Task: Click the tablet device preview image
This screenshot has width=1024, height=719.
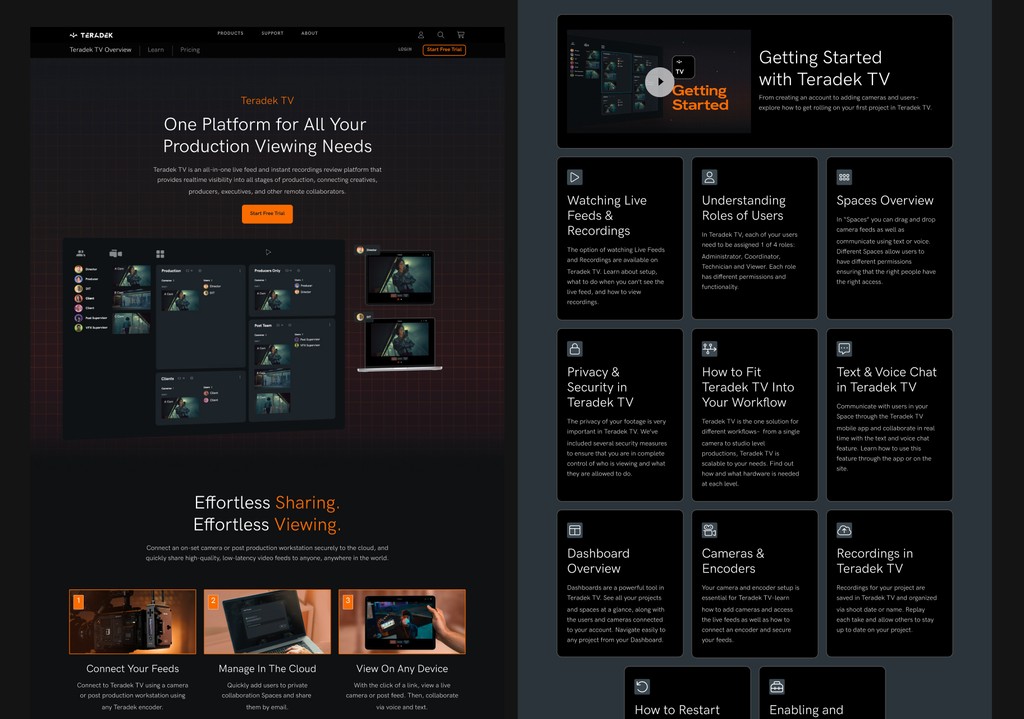Action: (400, 277)
